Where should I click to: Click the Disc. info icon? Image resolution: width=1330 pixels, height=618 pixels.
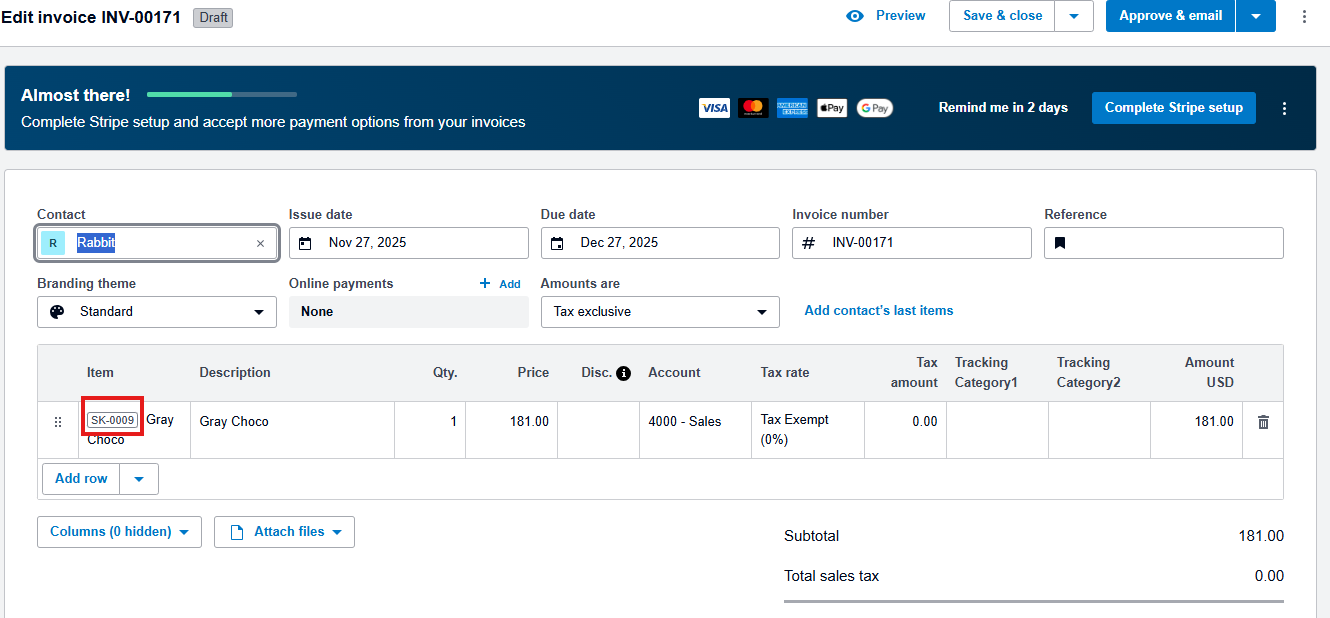pyautogui.click(x=624, y=373)
